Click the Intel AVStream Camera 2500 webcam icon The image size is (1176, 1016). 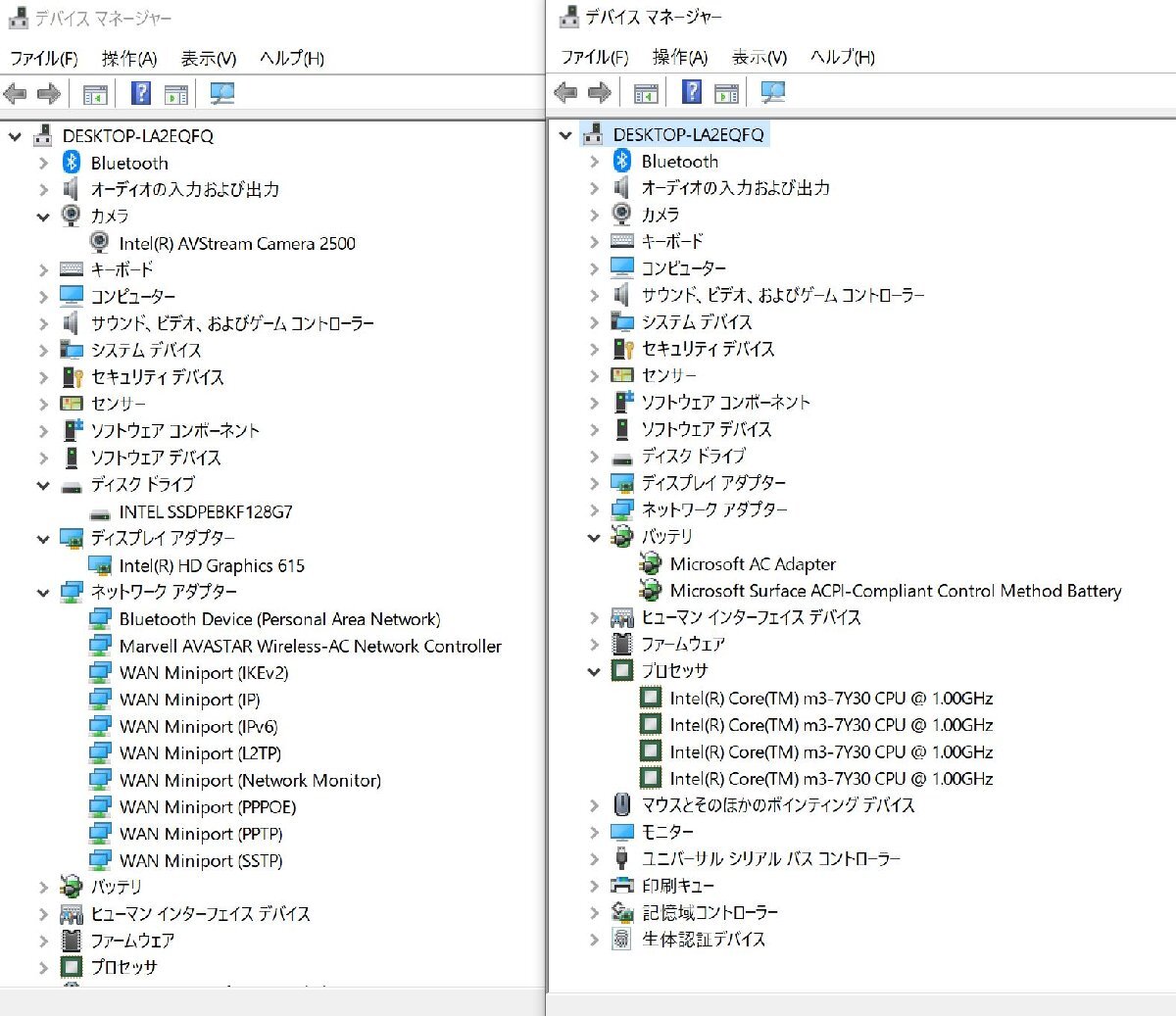(100, 242)
